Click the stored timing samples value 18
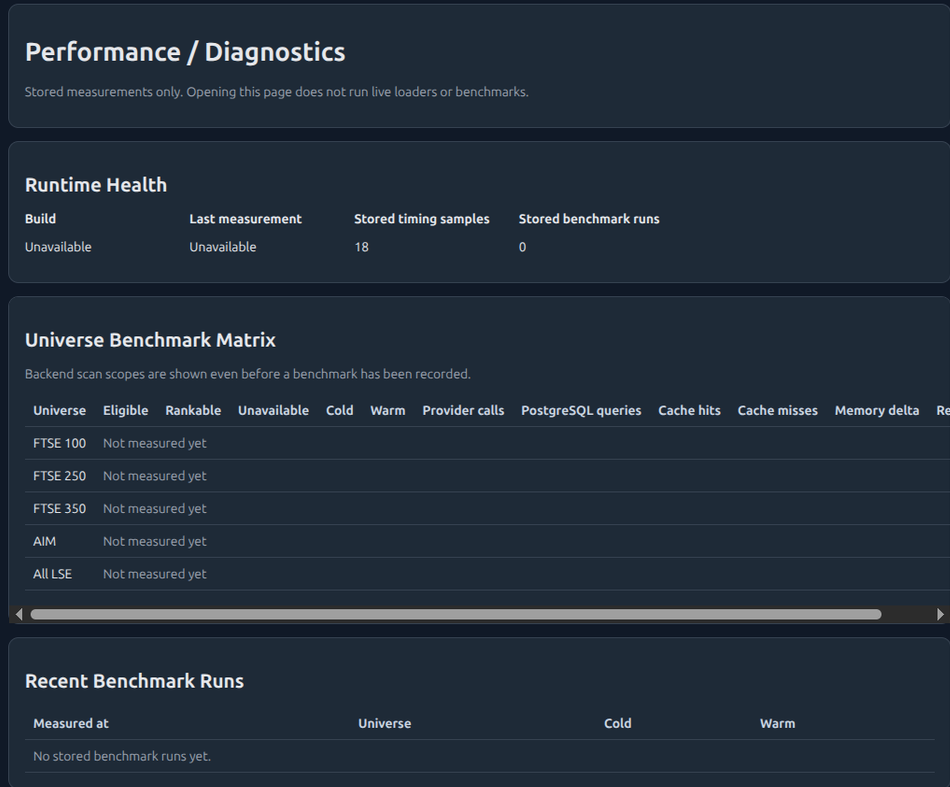The image size is (950, 787). 362,247
